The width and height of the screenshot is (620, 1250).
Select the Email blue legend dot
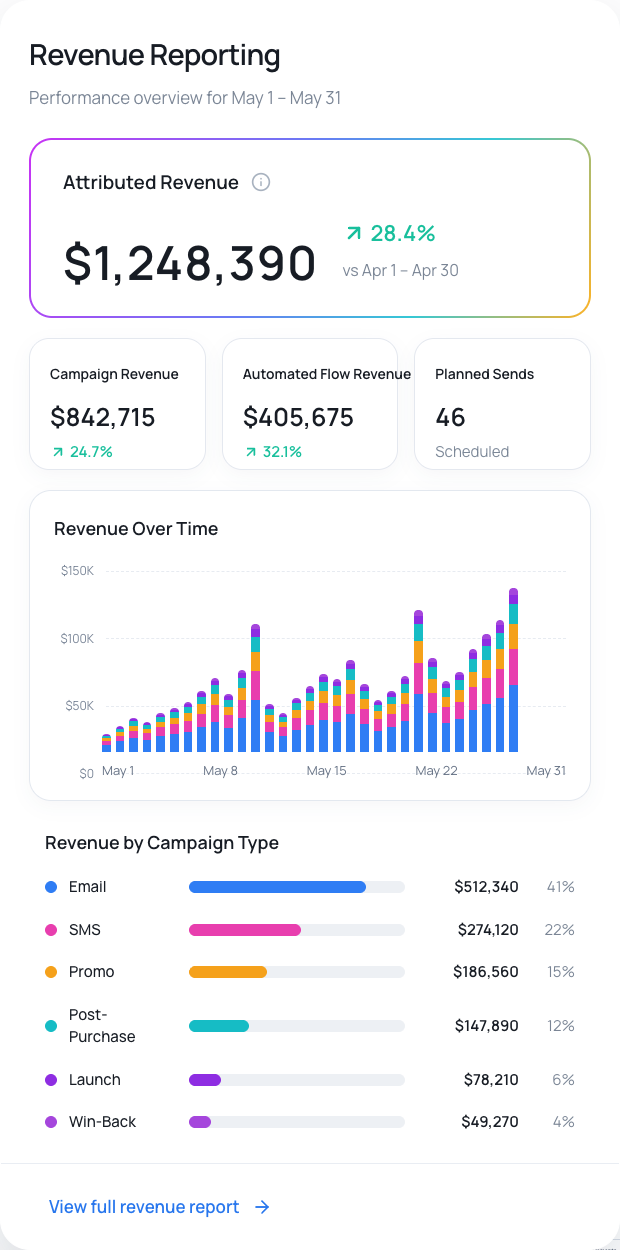pyautogui.click(x=51, y=887)
